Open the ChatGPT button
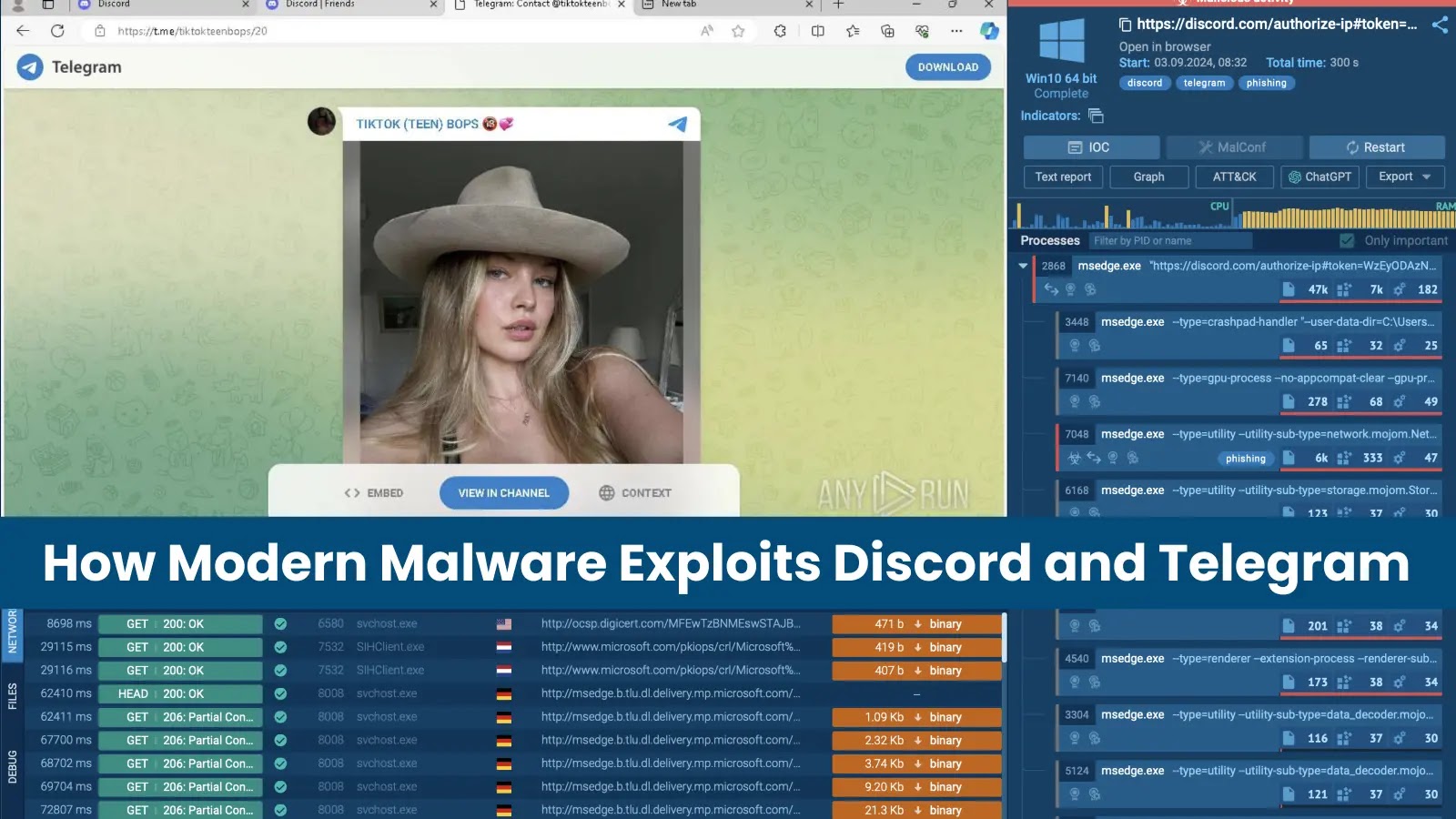This screenshot has width=1456, height=819. 1320,177
